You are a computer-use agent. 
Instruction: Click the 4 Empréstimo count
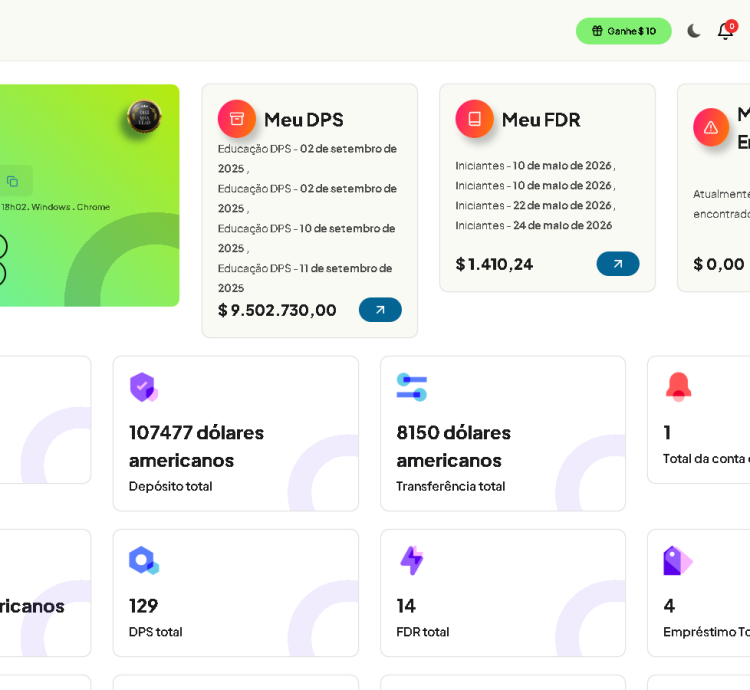click(x=669, y=606)
